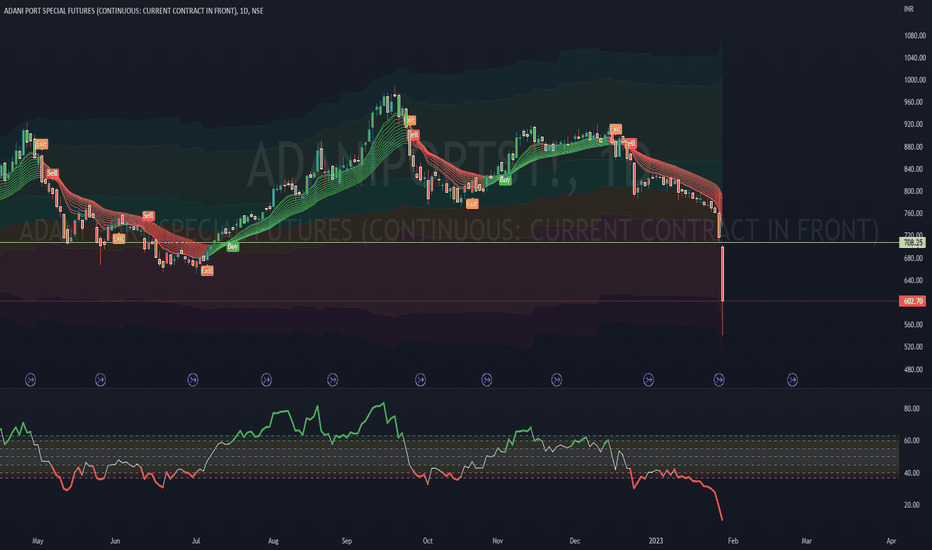Select the Sell signal in mid-June
Screen dimensions: 932x550
pyautogui.click(x=148, y=215)
